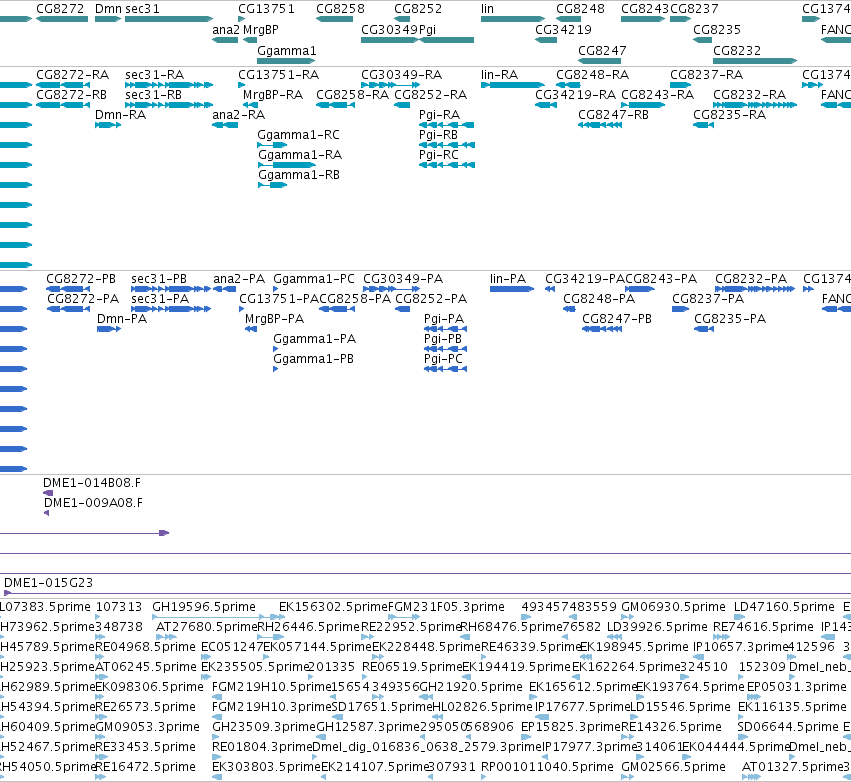Select the CG8258 gene bar
The width and height of the screenshot is (851, 782).
tap(334, 19)
